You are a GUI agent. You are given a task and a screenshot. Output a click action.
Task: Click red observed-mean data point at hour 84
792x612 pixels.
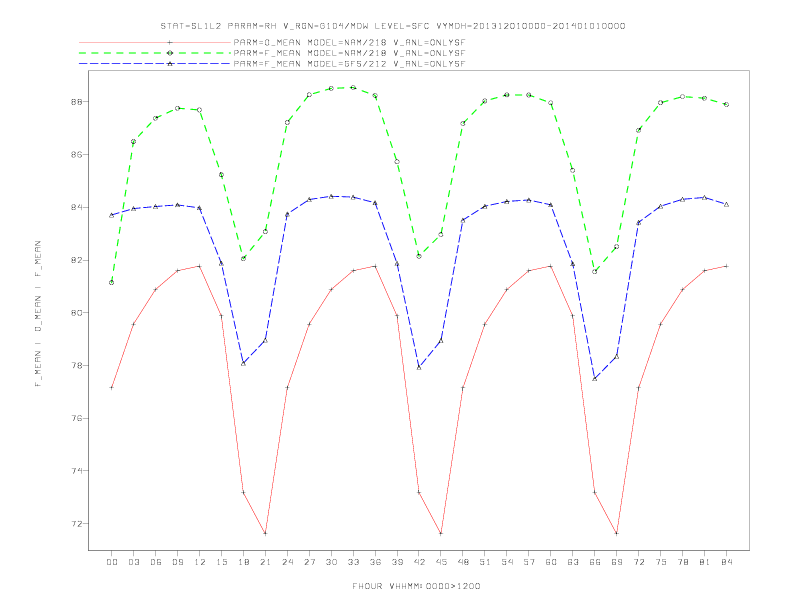726,266
